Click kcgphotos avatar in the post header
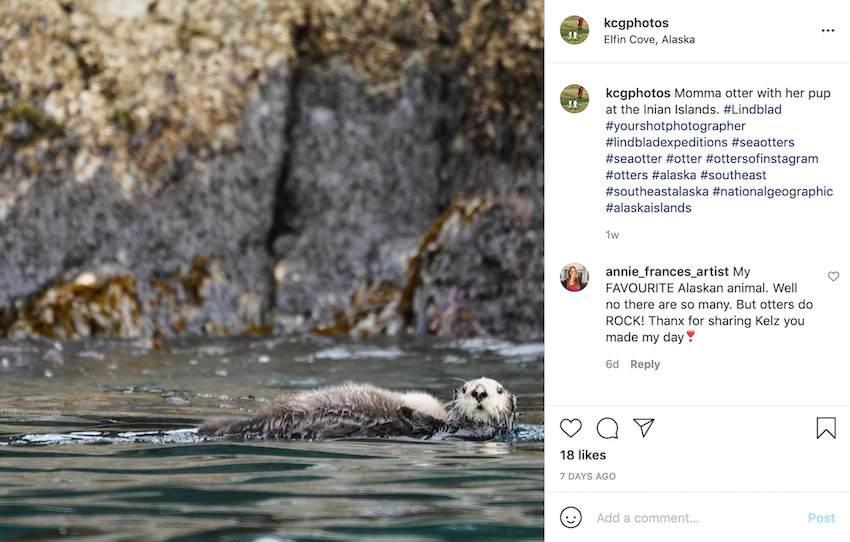The height and width of the screenshot is (542, 850). click(574, 30)
